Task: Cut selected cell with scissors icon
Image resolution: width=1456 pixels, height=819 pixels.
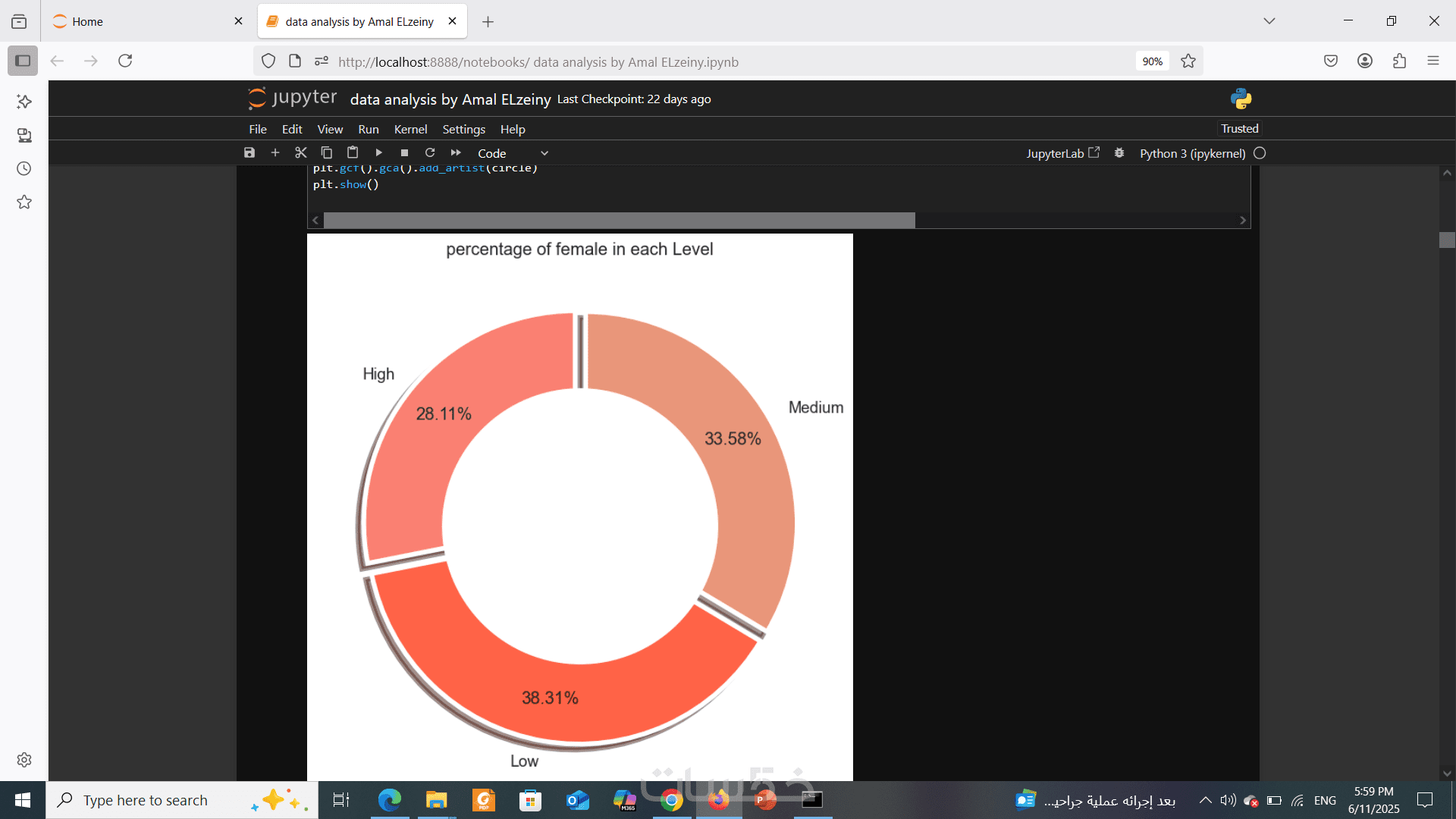Action: coord(301,153)
